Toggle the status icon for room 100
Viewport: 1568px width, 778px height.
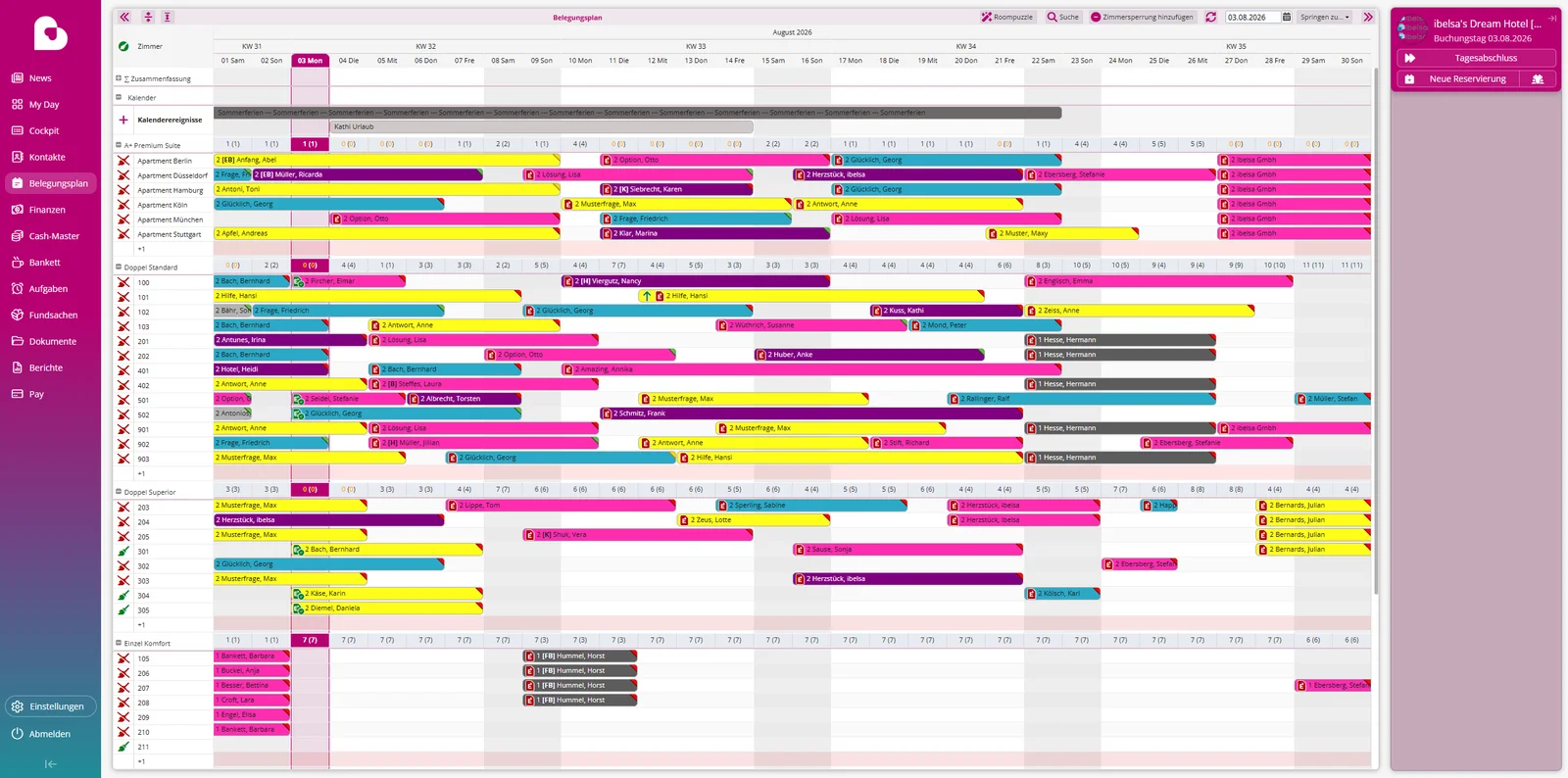(123, 282)
